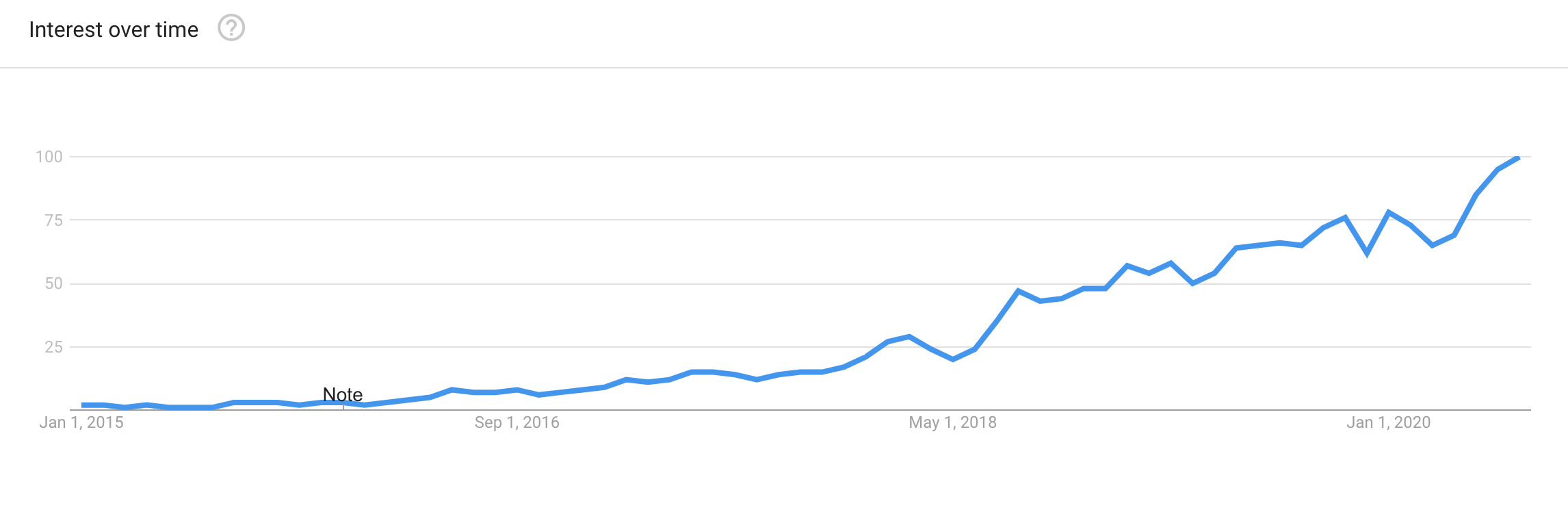Select the early 2018 bump near 29
The height and width of the screenshot is (523, 1568).
pyautogui.click(x=909, y=337)
